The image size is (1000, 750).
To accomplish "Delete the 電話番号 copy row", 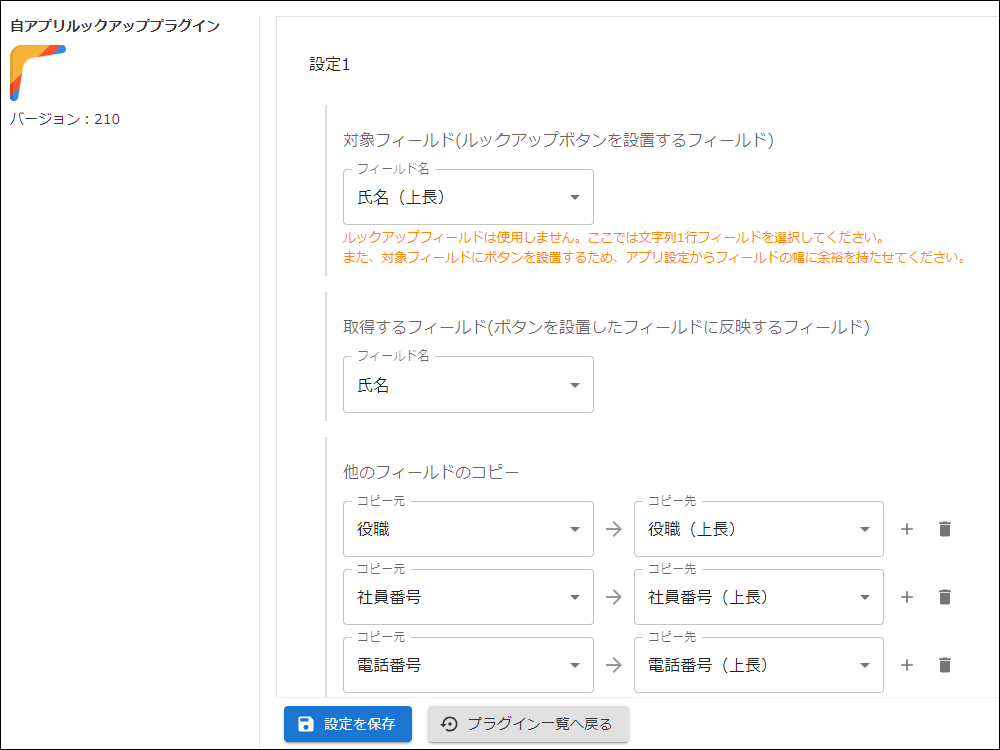I will [x=945, y=665].
